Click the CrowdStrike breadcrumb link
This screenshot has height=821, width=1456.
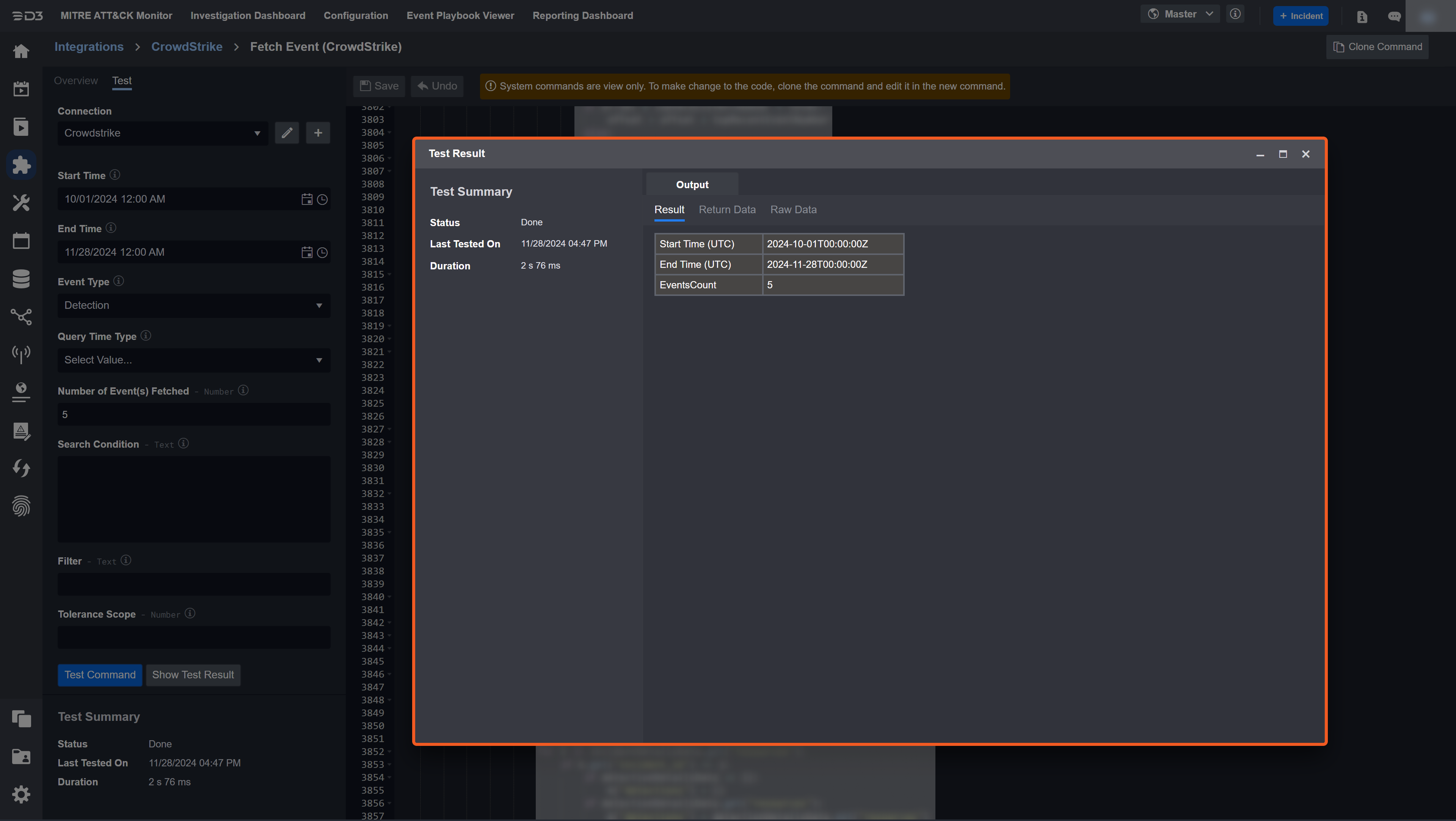point(187,47)
